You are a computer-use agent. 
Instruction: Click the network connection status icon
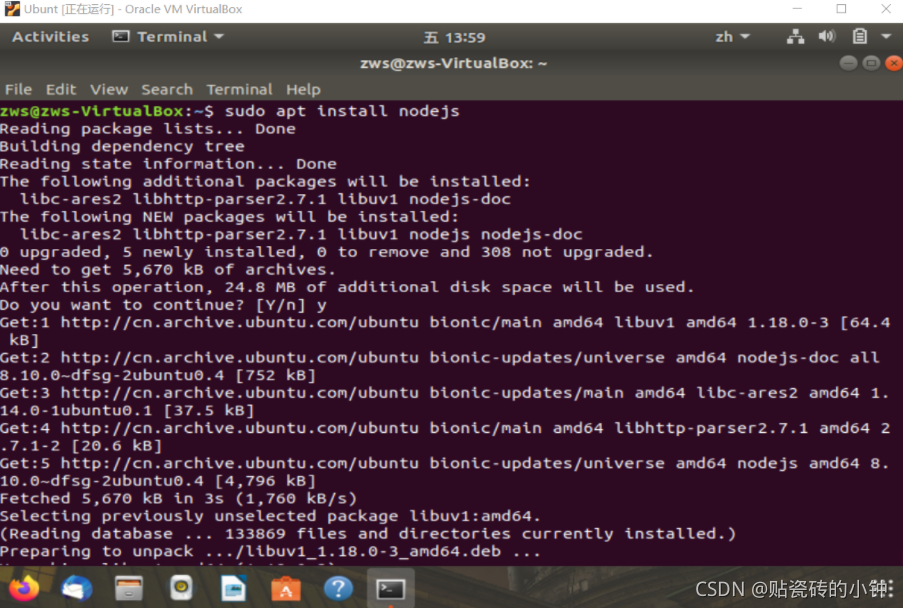coord(795,37)
